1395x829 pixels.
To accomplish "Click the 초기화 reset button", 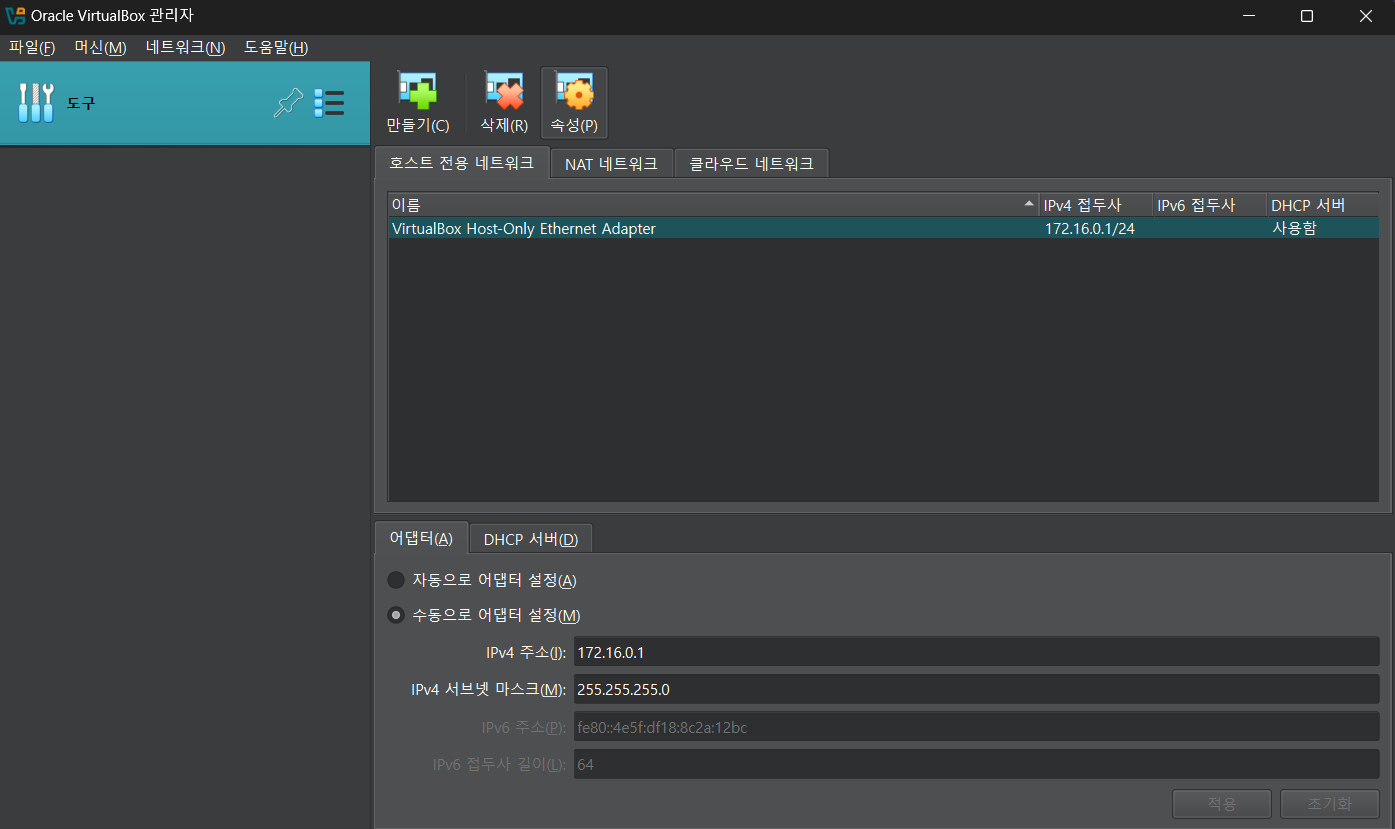I will point(1329,804).
